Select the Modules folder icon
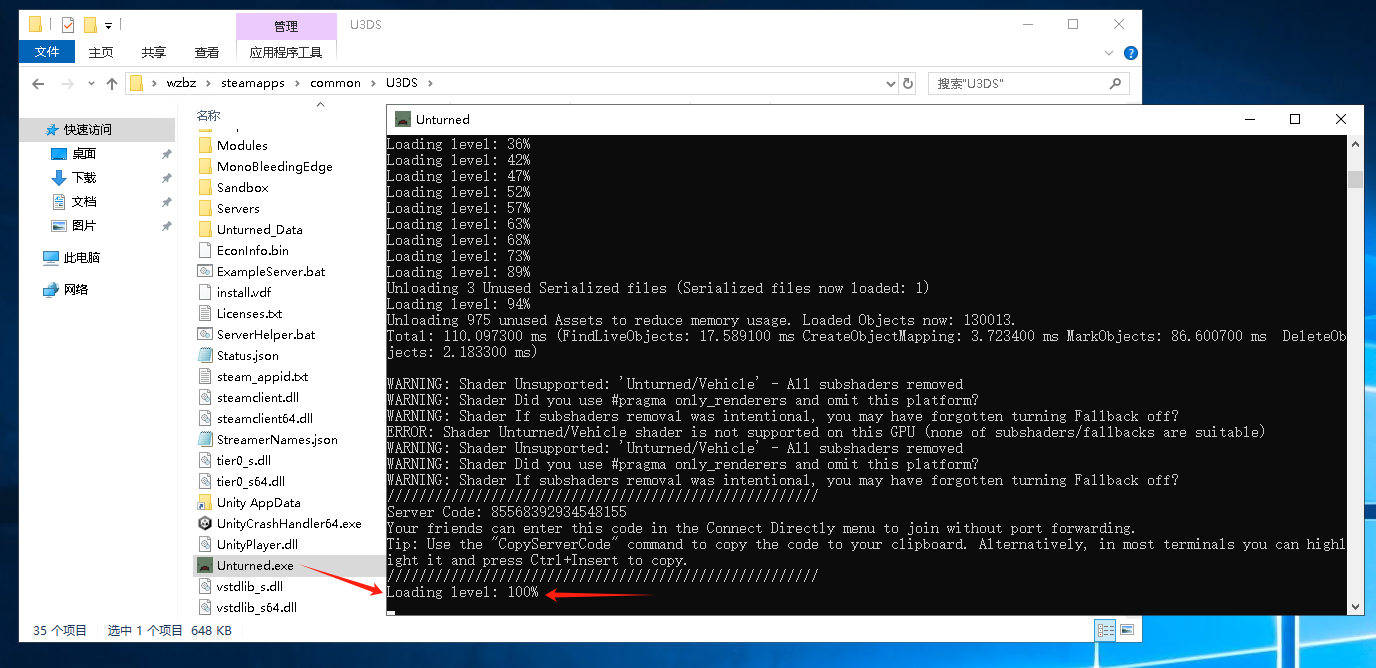The image size is (1376, 668). pos(205,145)
